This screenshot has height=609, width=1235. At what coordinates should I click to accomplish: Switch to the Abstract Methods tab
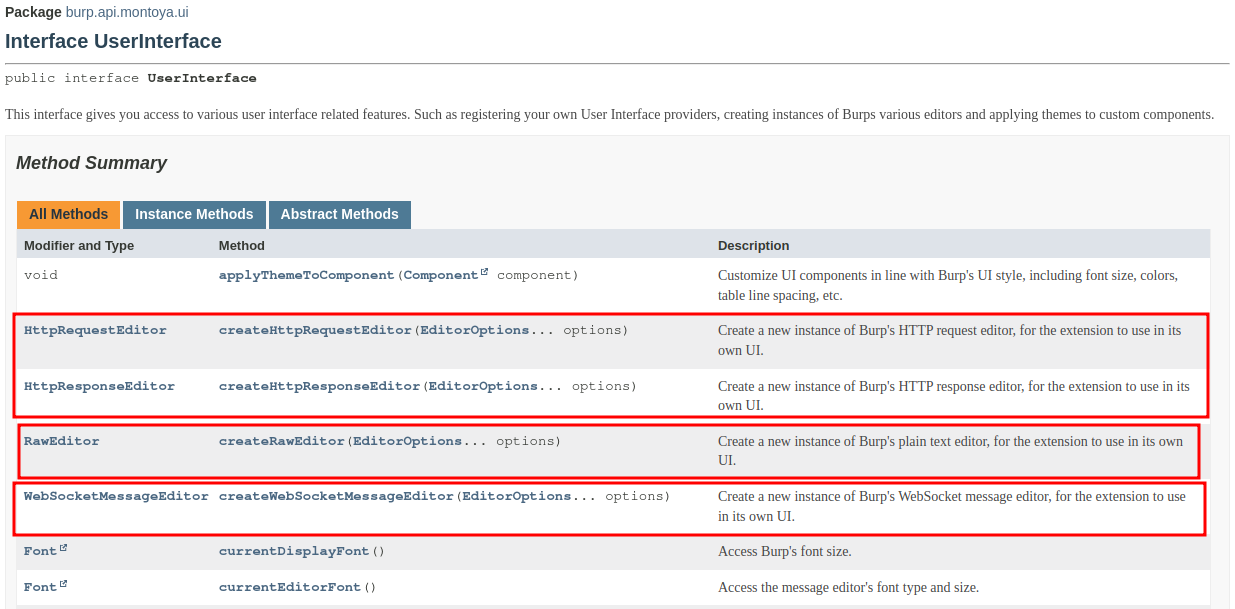point(339,214)
